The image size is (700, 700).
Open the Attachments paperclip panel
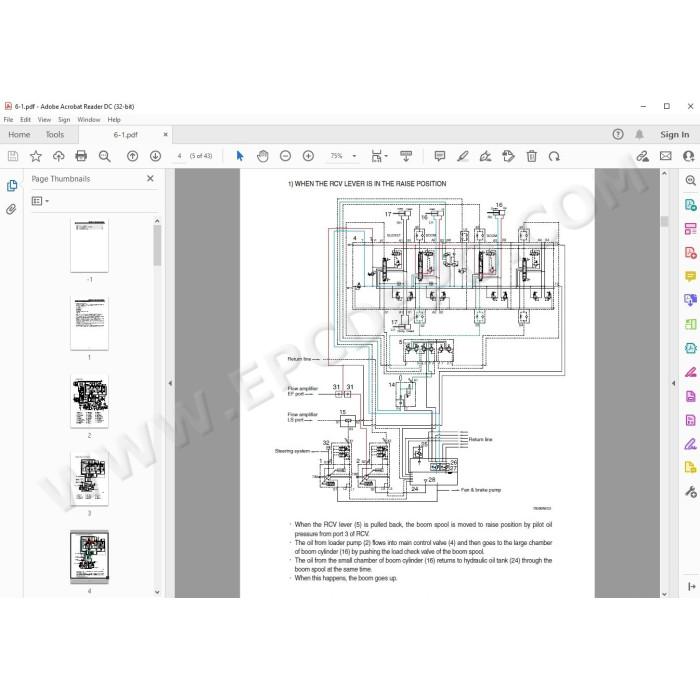(12, 209)
